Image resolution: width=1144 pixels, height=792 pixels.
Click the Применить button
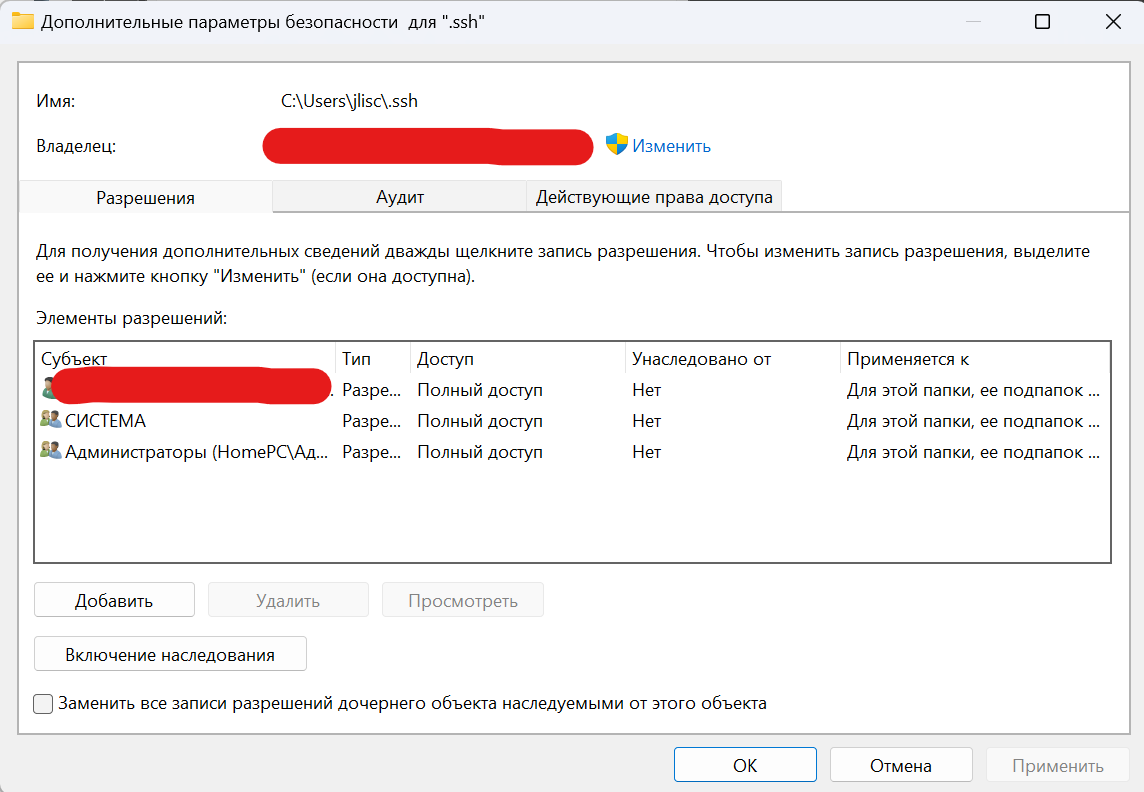coord(1057,764)
